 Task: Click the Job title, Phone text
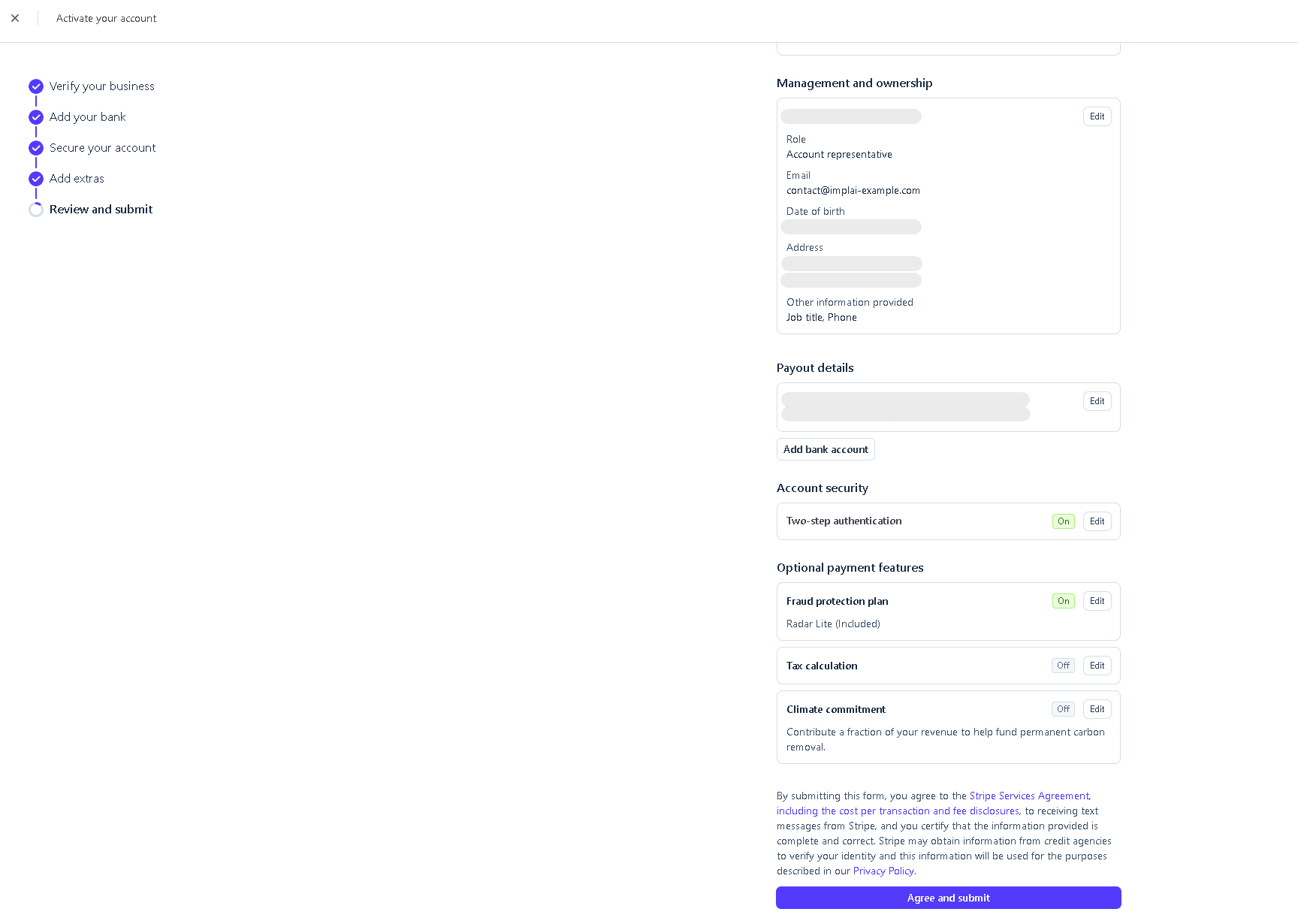click(822, 318)
